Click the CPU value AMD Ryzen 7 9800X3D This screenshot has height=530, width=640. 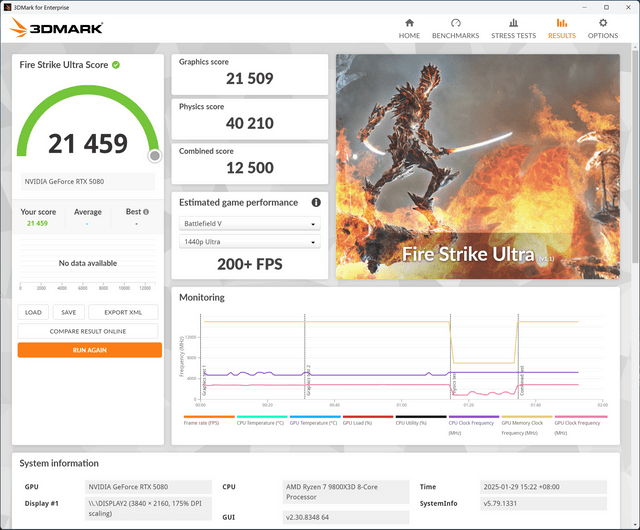click(346, 492)
